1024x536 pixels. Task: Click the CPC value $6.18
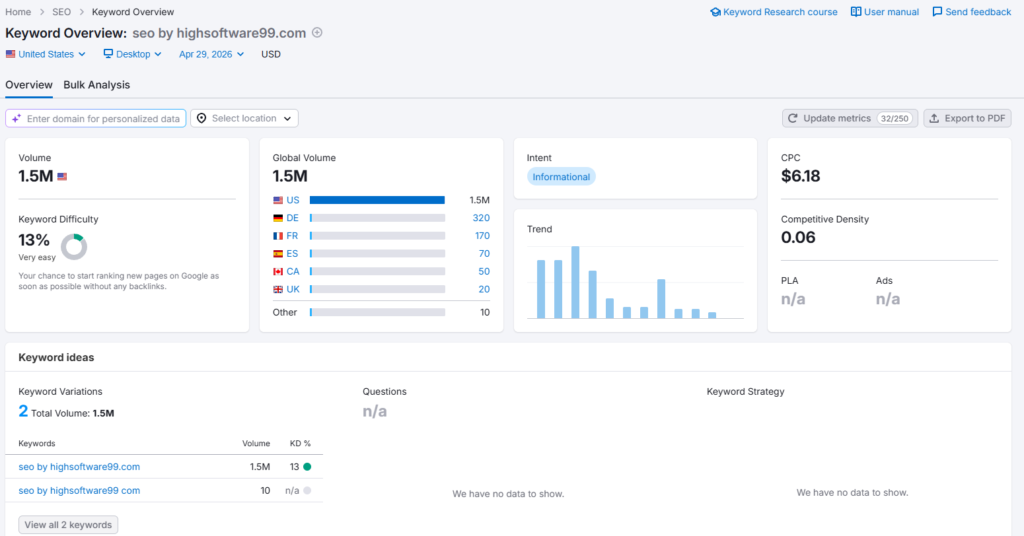[801, 176]
